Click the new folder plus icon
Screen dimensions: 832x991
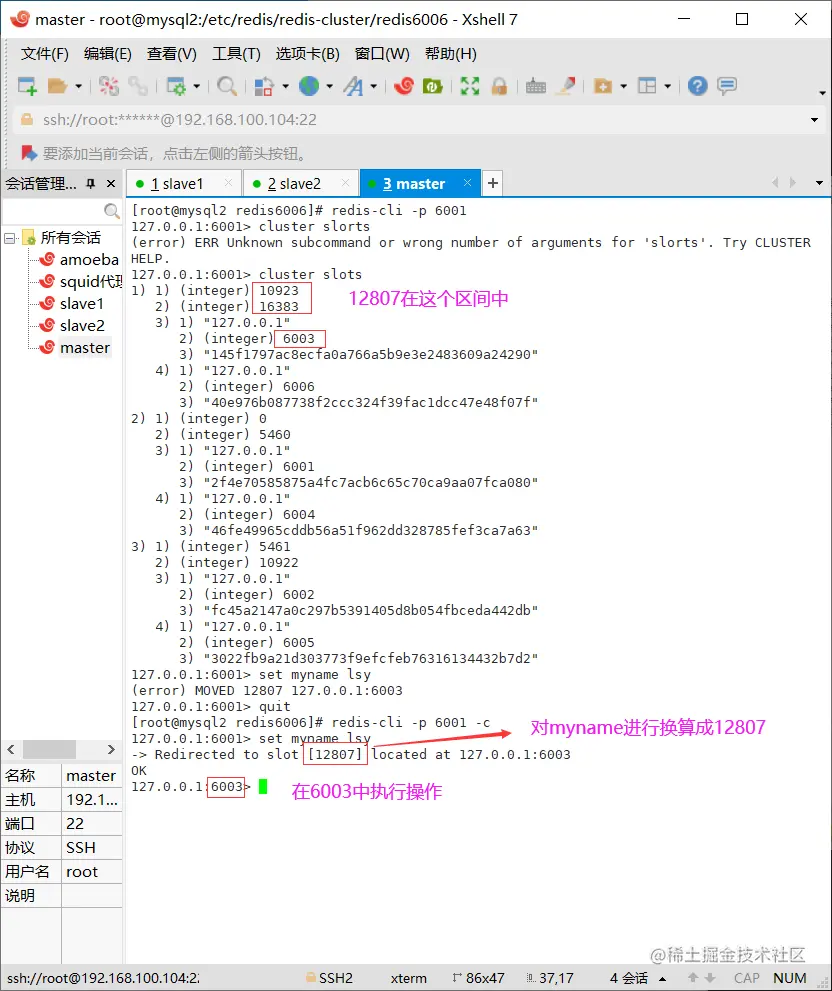(603, 86)
